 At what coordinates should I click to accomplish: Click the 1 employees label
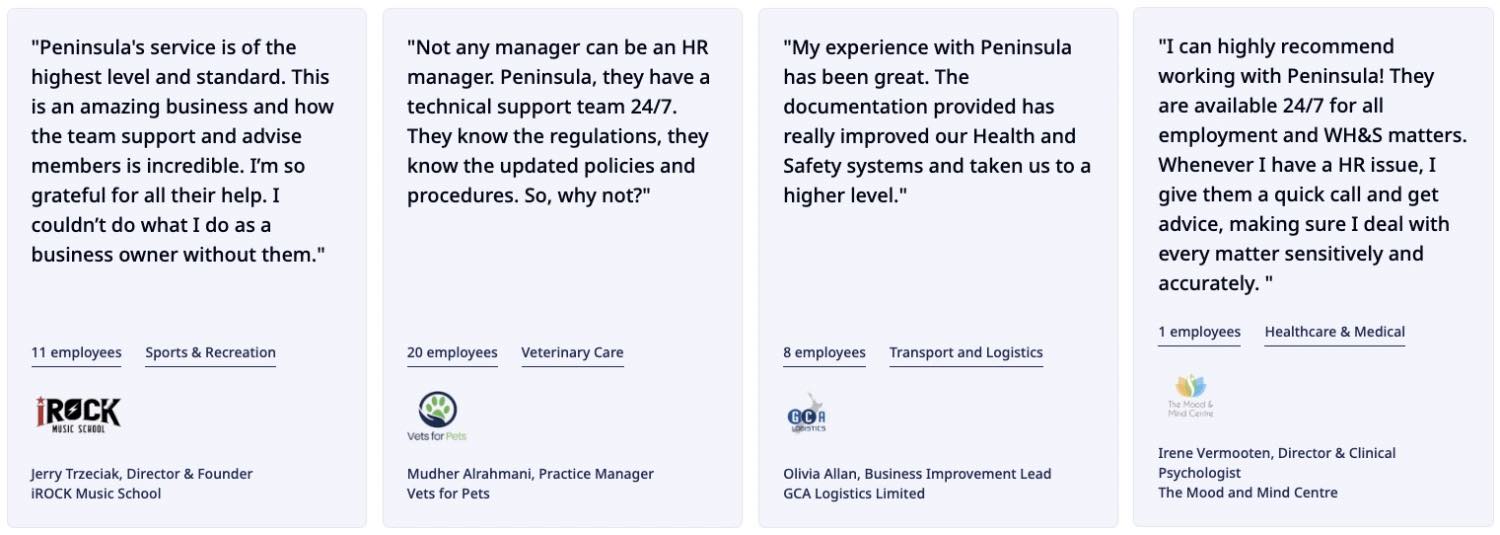[1199, 332]
